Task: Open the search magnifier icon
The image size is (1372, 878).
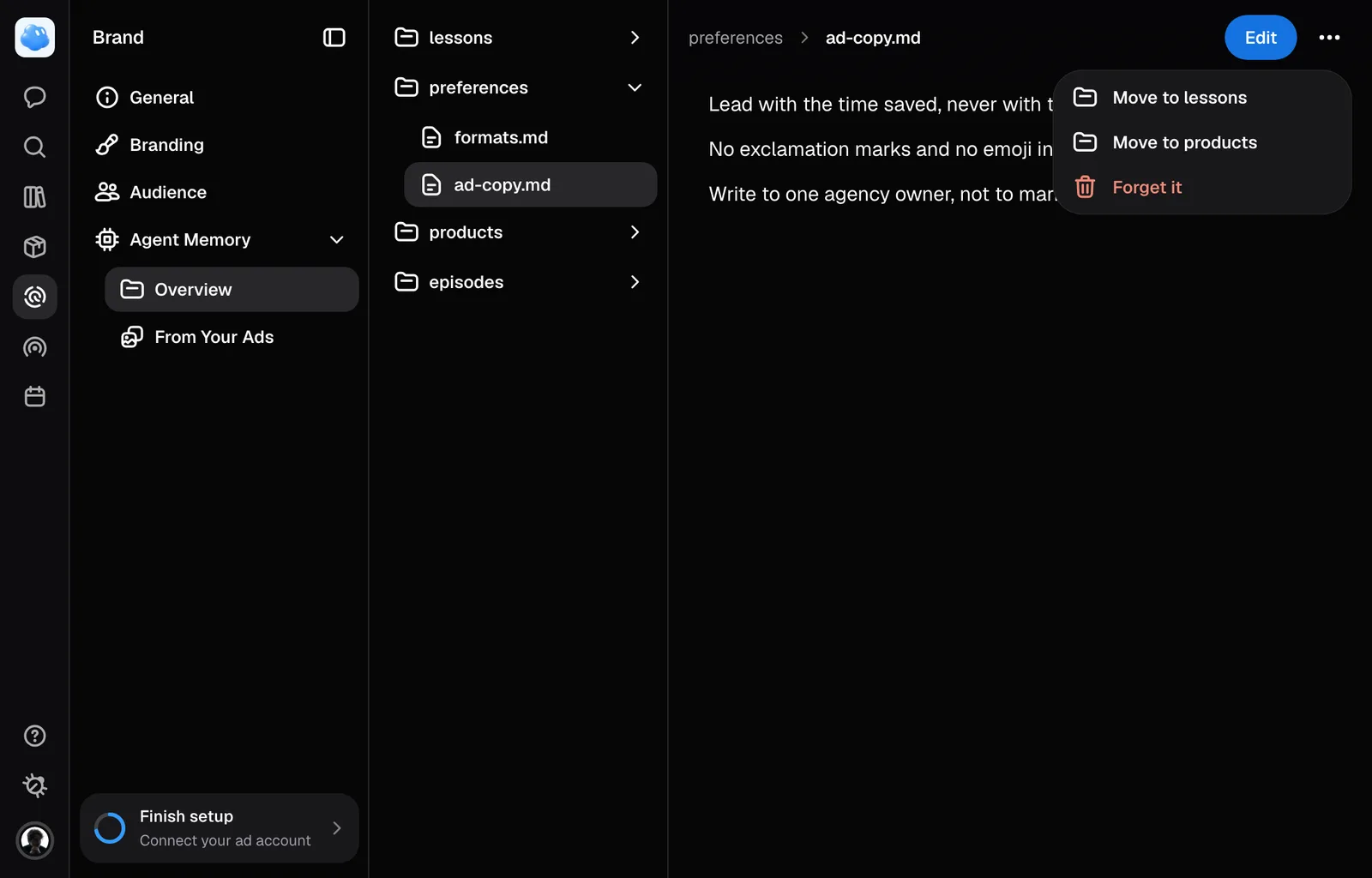Action: tap(35, 147)
